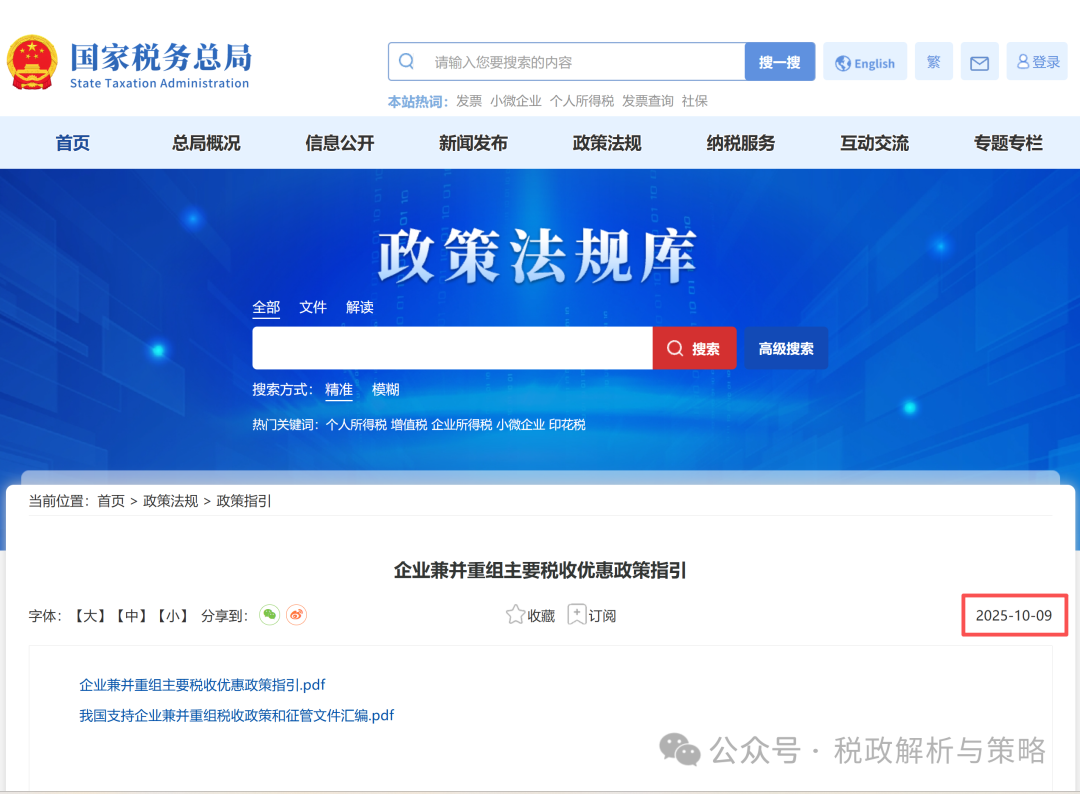Click the State Taxation Administration emblem logo

(x=33, y=62)
